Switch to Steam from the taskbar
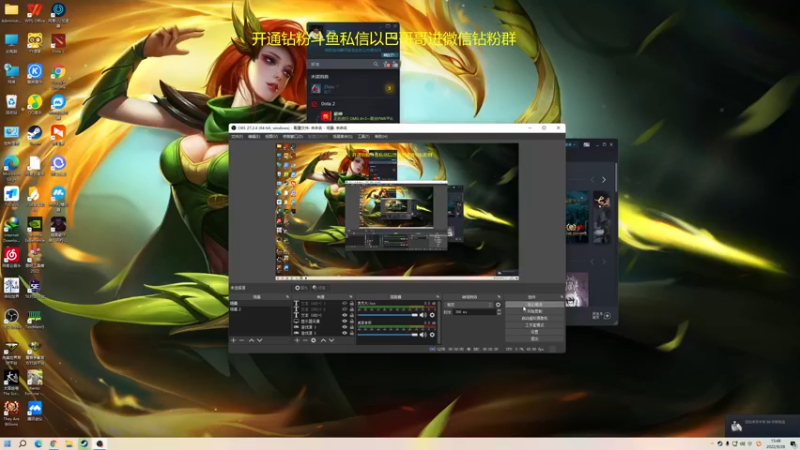This screenshot has height=450, width=800. (84, 444)
